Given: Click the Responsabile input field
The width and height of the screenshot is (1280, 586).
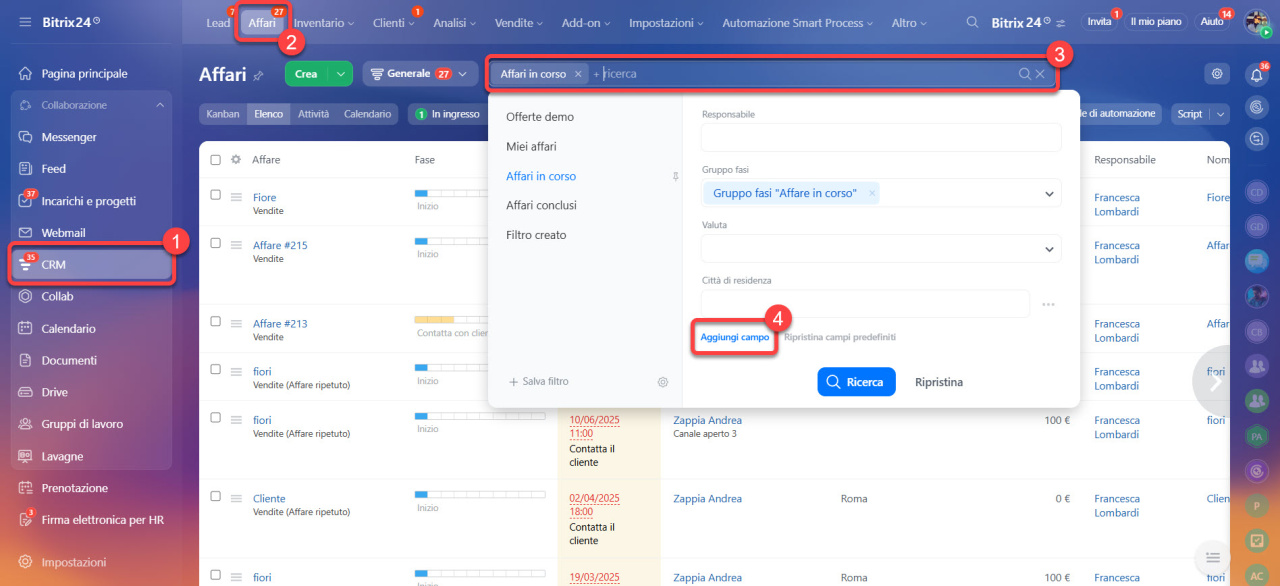Looking at the screenshot, I should tap(881, 138).
